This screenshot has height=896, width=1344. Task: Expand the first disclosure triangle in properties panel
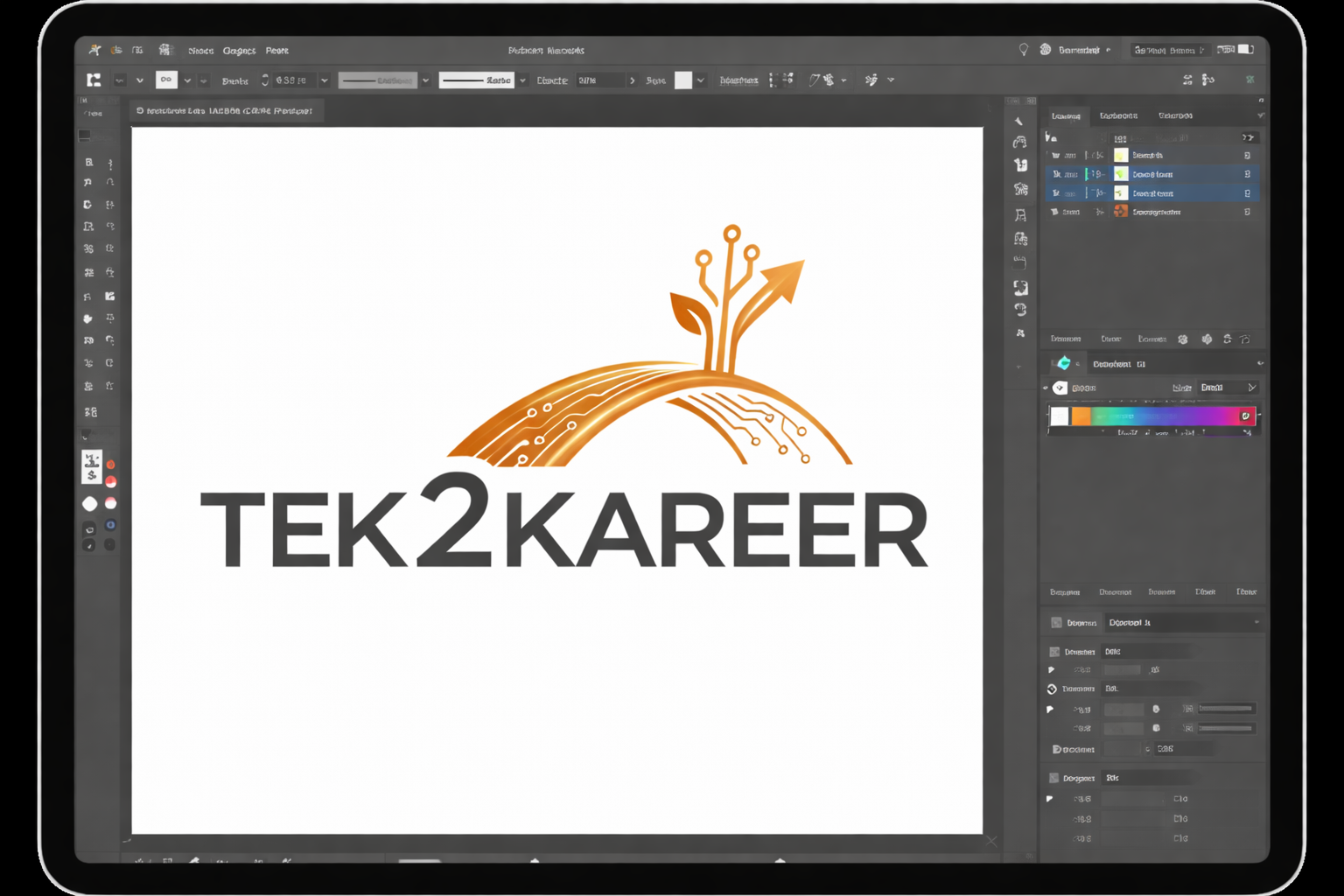pos(1051,670)
